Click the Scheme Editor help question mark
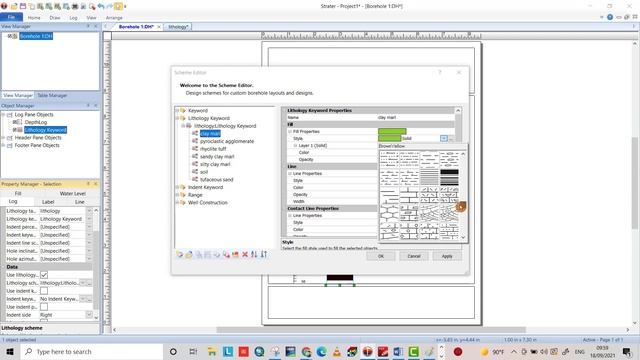640x360 pixels. point(440,72)
